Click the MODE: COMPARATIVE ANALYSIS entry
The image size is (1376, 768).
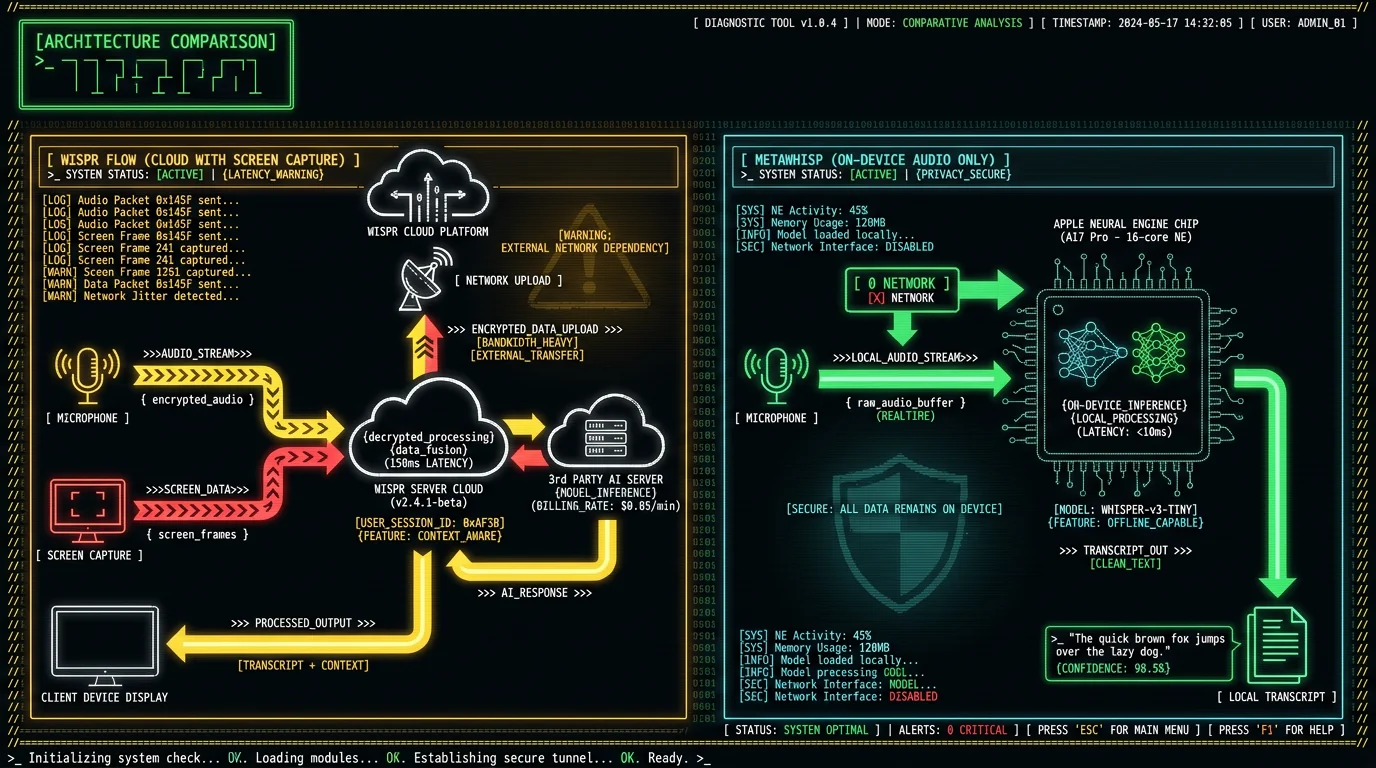[x=944, y=22]
